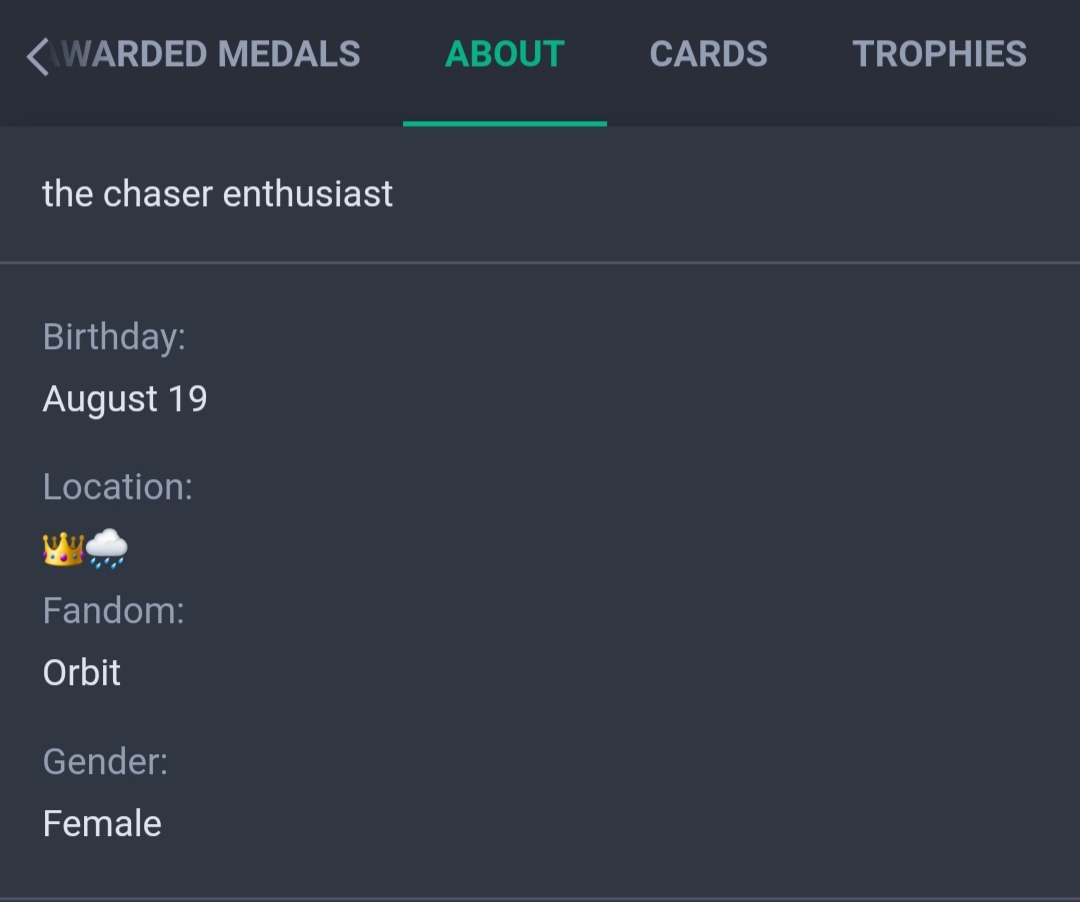Viewport: 1080px width, 902px height.
Task: Select the bio text 'the chaser enthusiast'
Action: coord(218,193)
